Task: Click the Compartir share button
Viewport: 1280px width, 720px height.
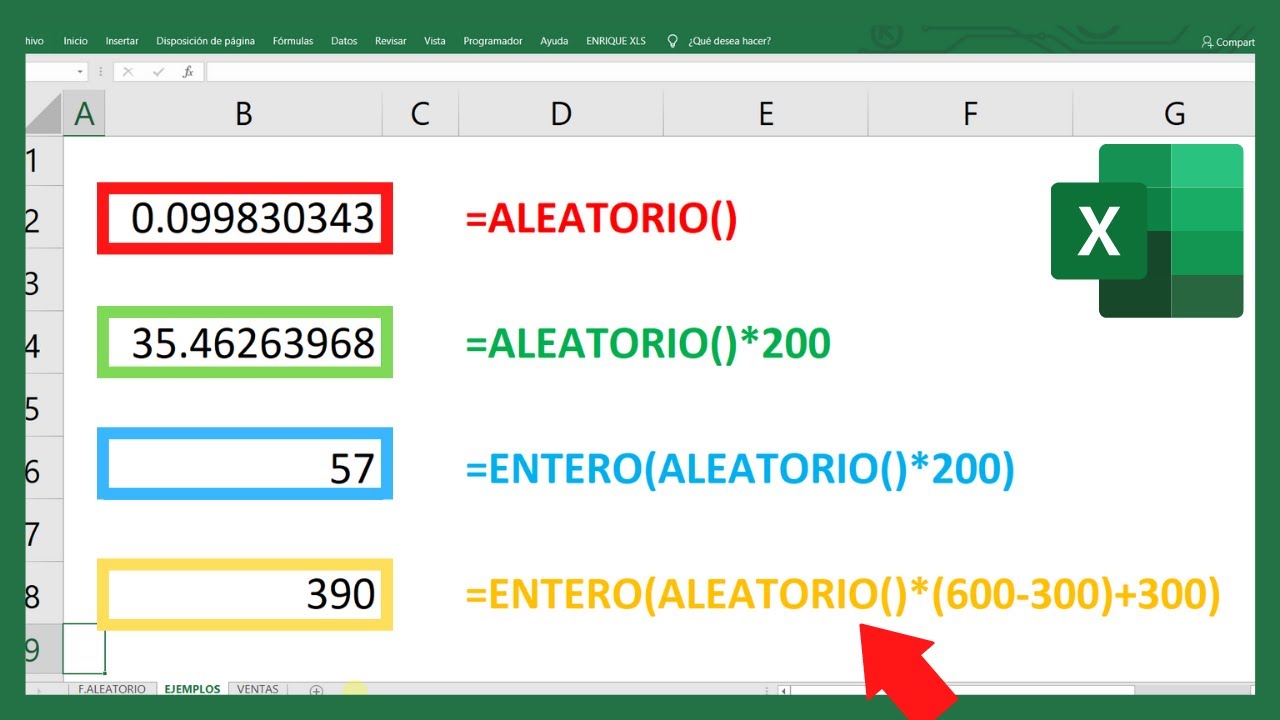Action: (x=1229, y=42)
